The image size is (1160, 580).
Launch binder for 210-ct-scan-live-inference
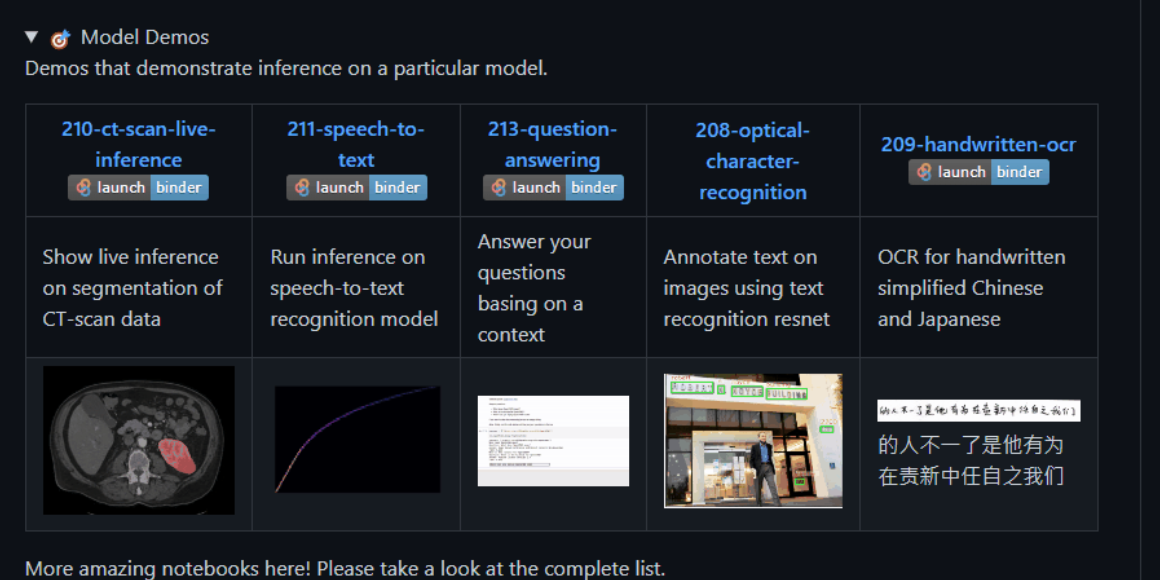coord(138,187)
